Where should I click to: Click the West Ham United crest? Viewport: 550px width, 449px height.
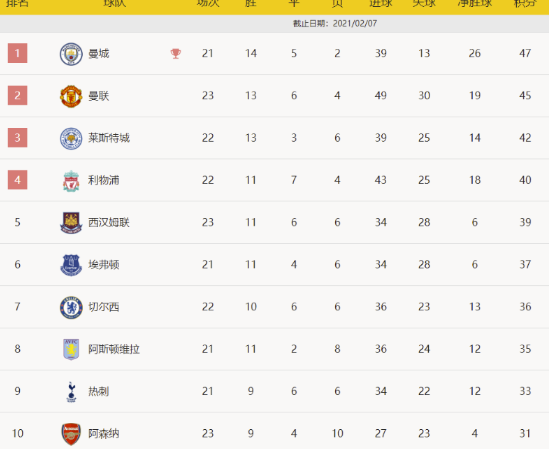pyautogui.click(x=71, y=223)
